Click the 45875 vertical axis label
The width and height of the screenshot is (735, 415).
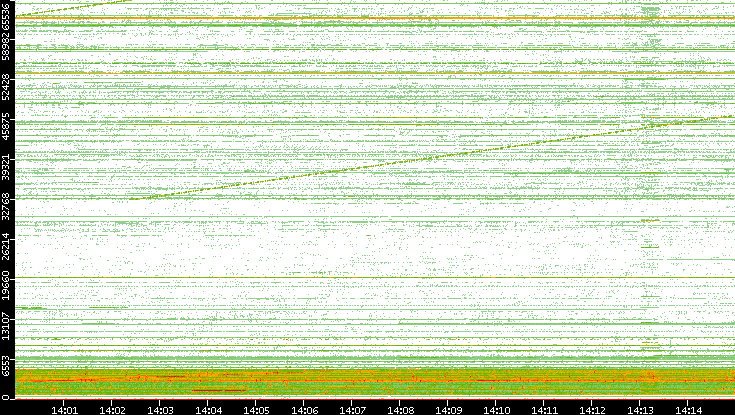coord(7,127)
